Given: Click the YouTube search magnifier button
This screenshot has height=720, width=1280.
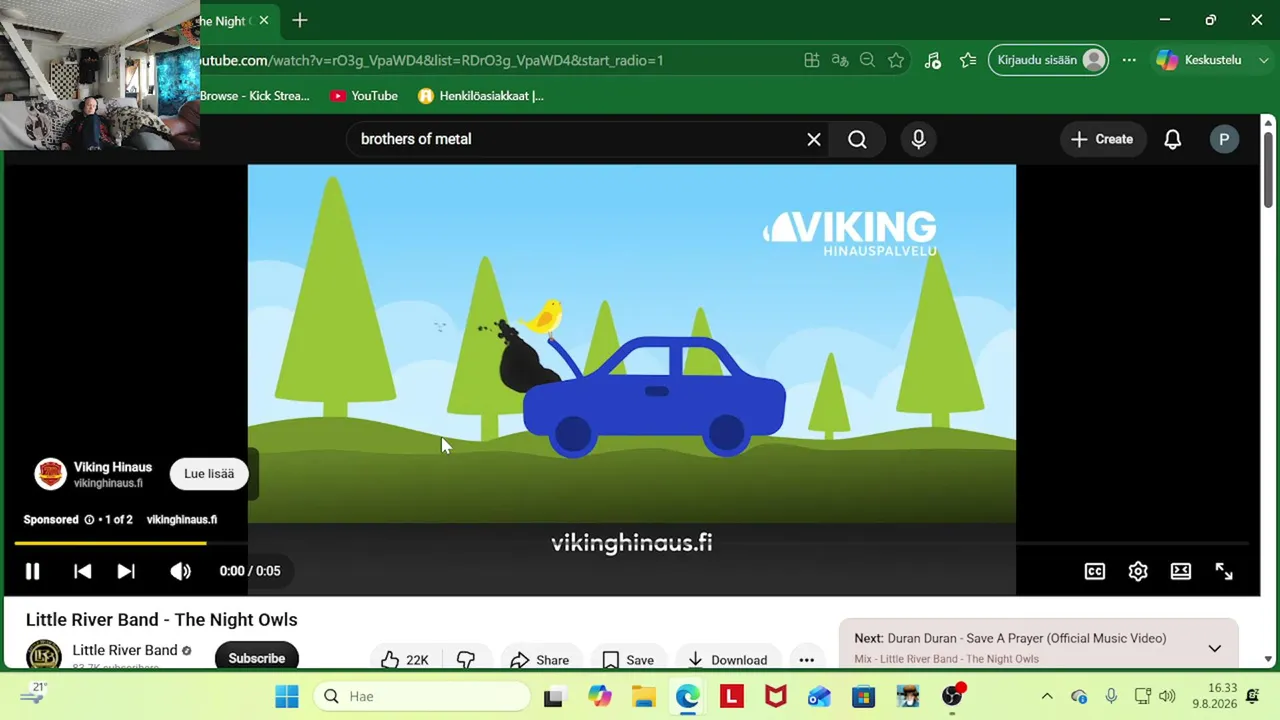Looking at the screenshot, I should (858, 139).
